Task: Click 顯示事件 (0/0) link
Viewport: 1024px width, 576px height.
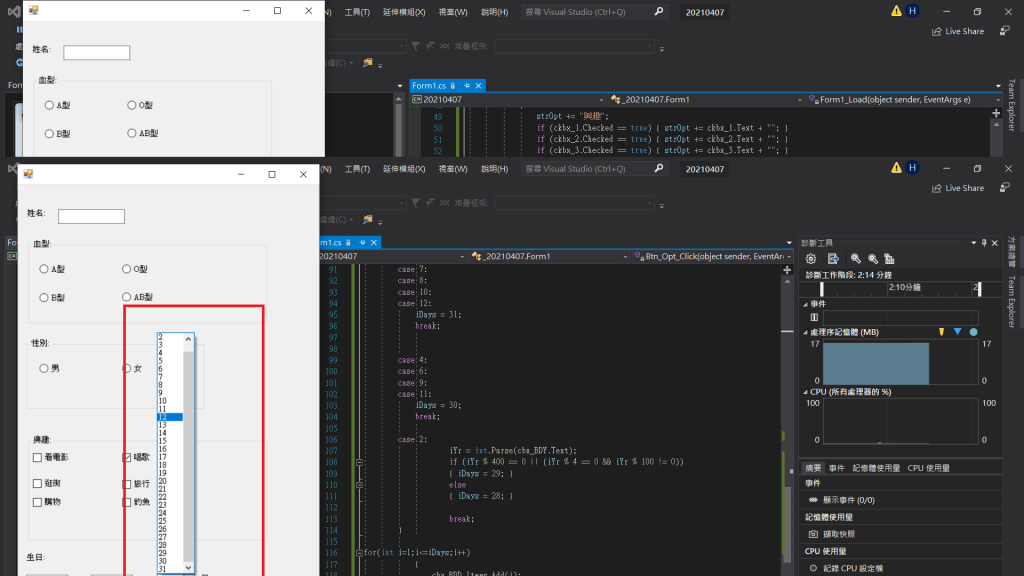Action: click(848, 500)
